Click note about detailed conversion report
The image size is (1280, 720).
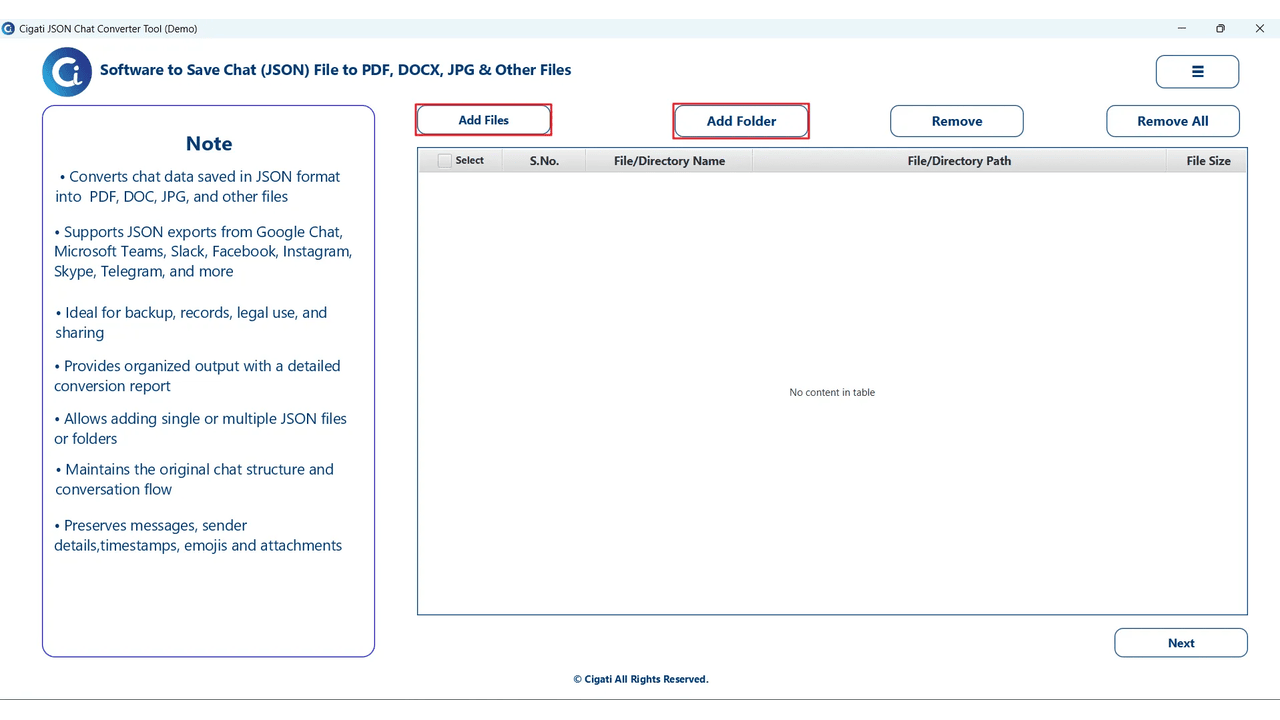197,376
